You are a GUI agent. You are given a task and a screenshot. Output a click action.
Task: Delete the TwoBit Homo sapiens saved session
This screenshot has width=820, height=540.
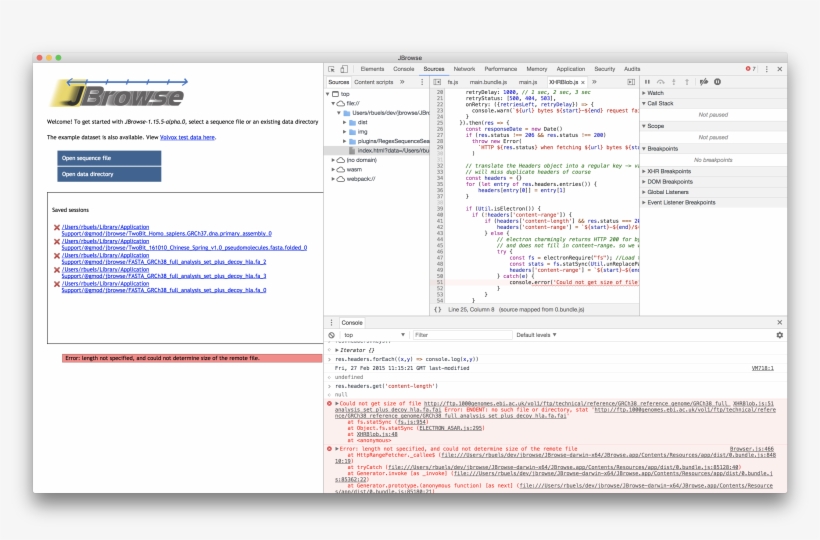coord(57,228)
